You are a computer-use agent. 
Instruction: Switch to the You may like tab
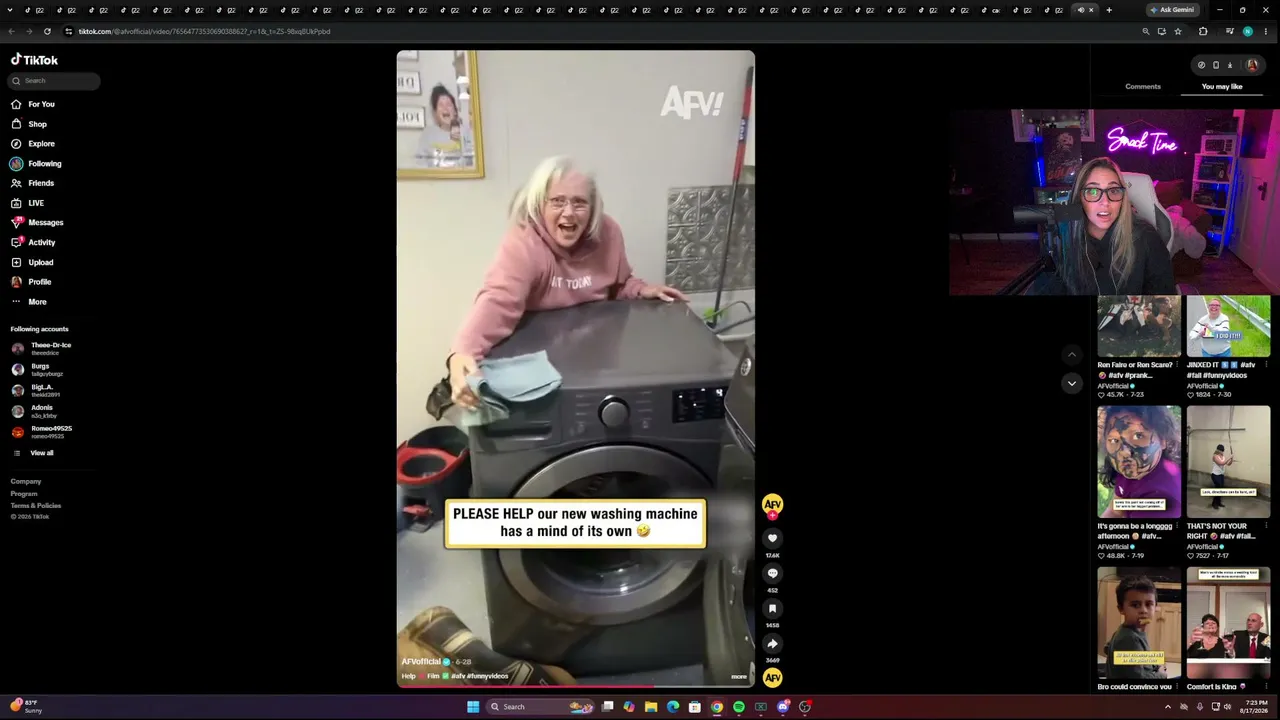(1222, 87)
